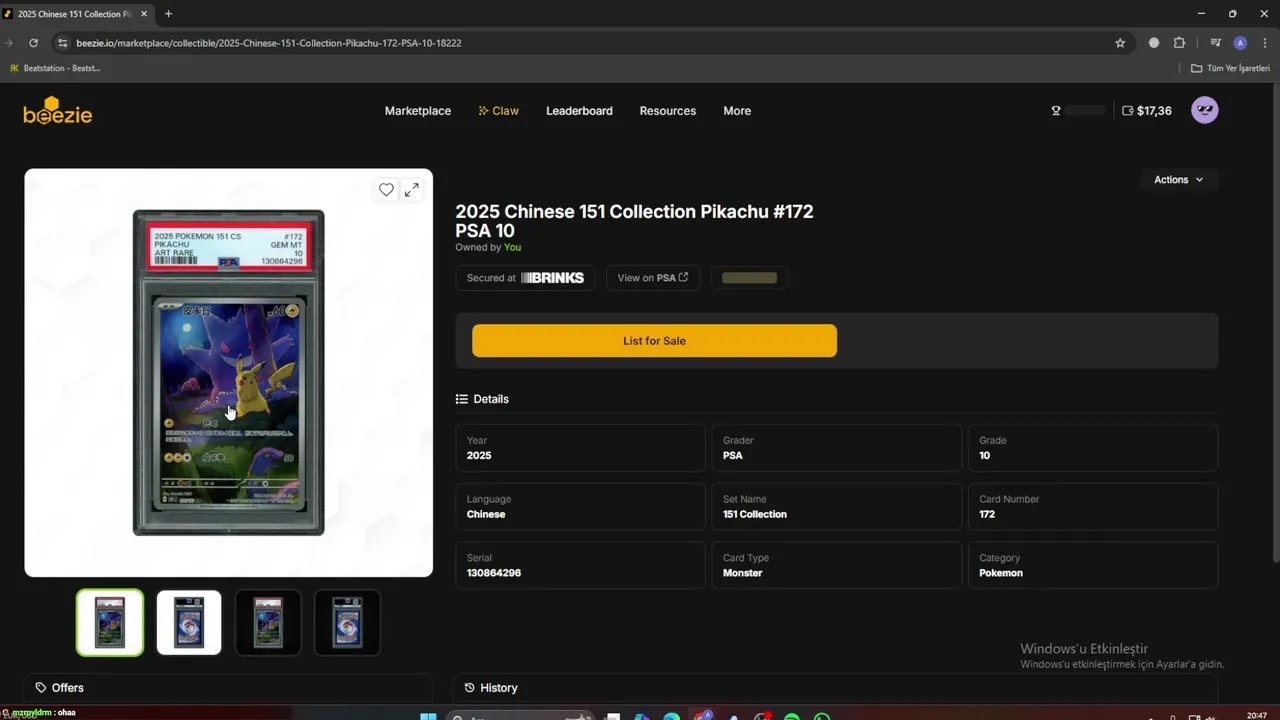Open the Tüm Yer İşaretleri bookmarks folder
1280x720 pixels.
point(1230,68)
